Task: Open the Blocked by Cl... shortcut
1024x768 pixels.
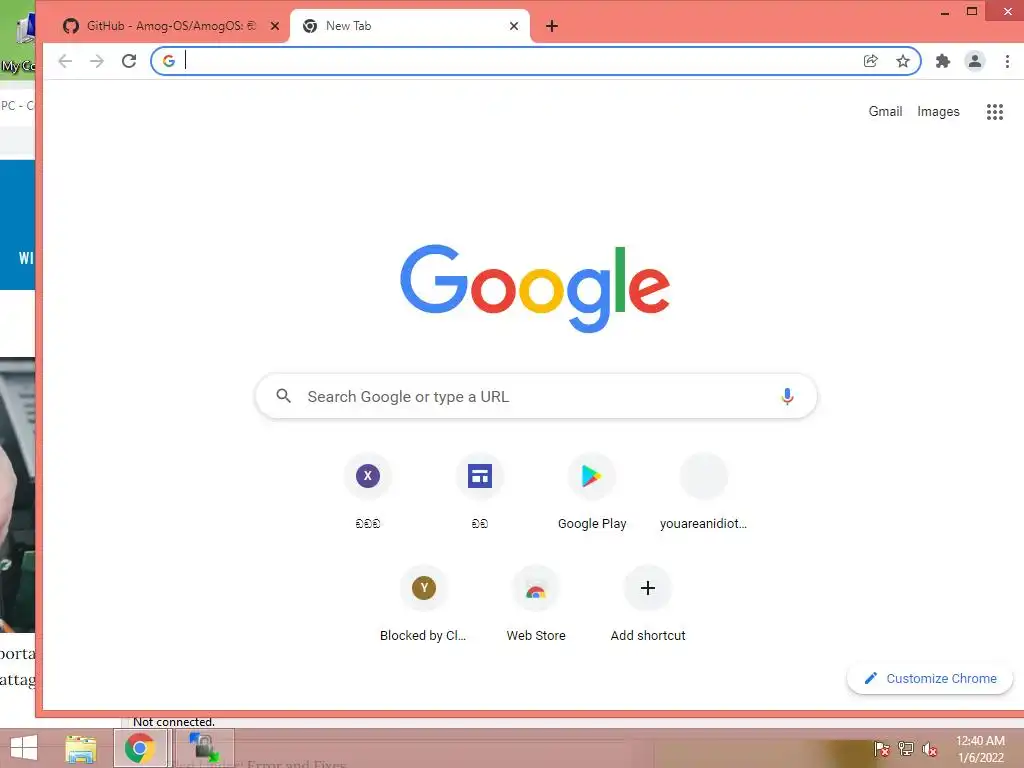Action: 424,588
